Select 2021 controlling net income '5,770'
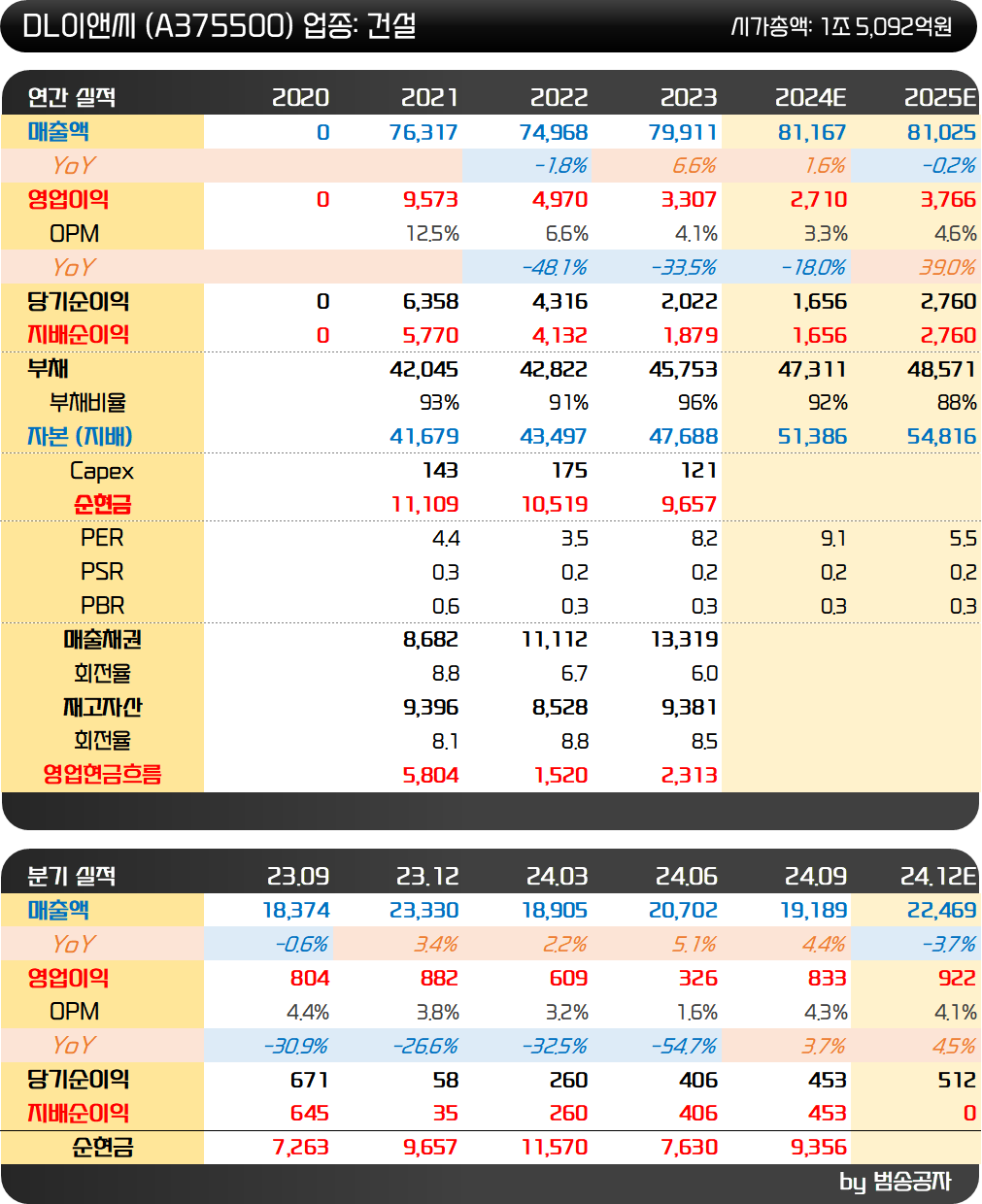 pyautogui.click(x=430, y=335)
